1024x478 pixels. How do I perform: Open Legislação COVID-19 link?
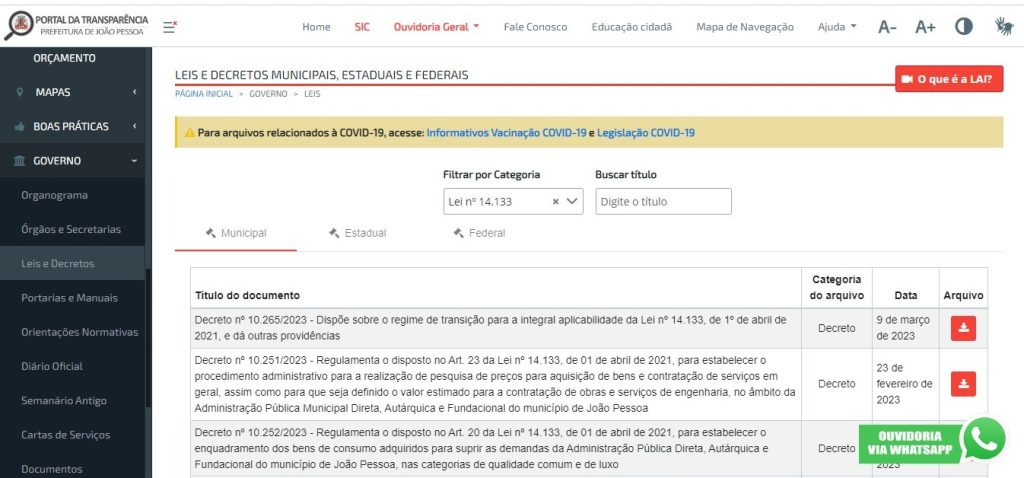[646, 133]
